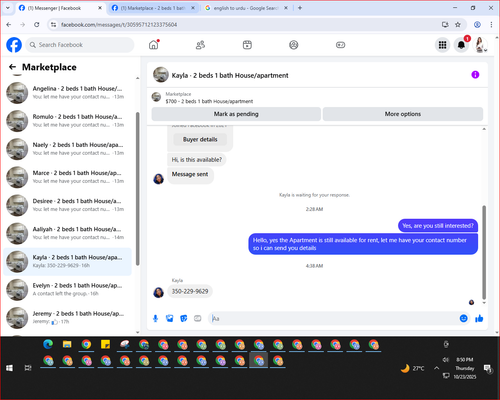500x400 pixels.
Task: Open Angelina's conversation
Action: [67, 93]
